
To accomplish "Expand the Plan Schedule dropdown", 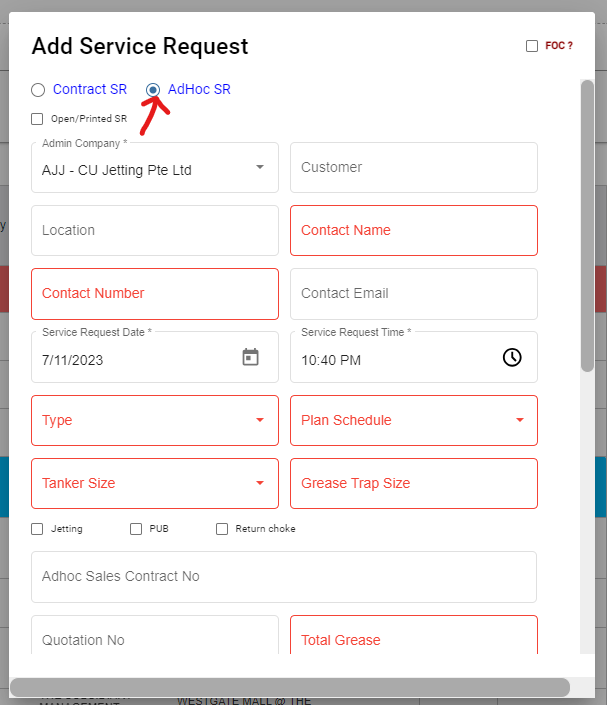I will (x=519, y=420).
